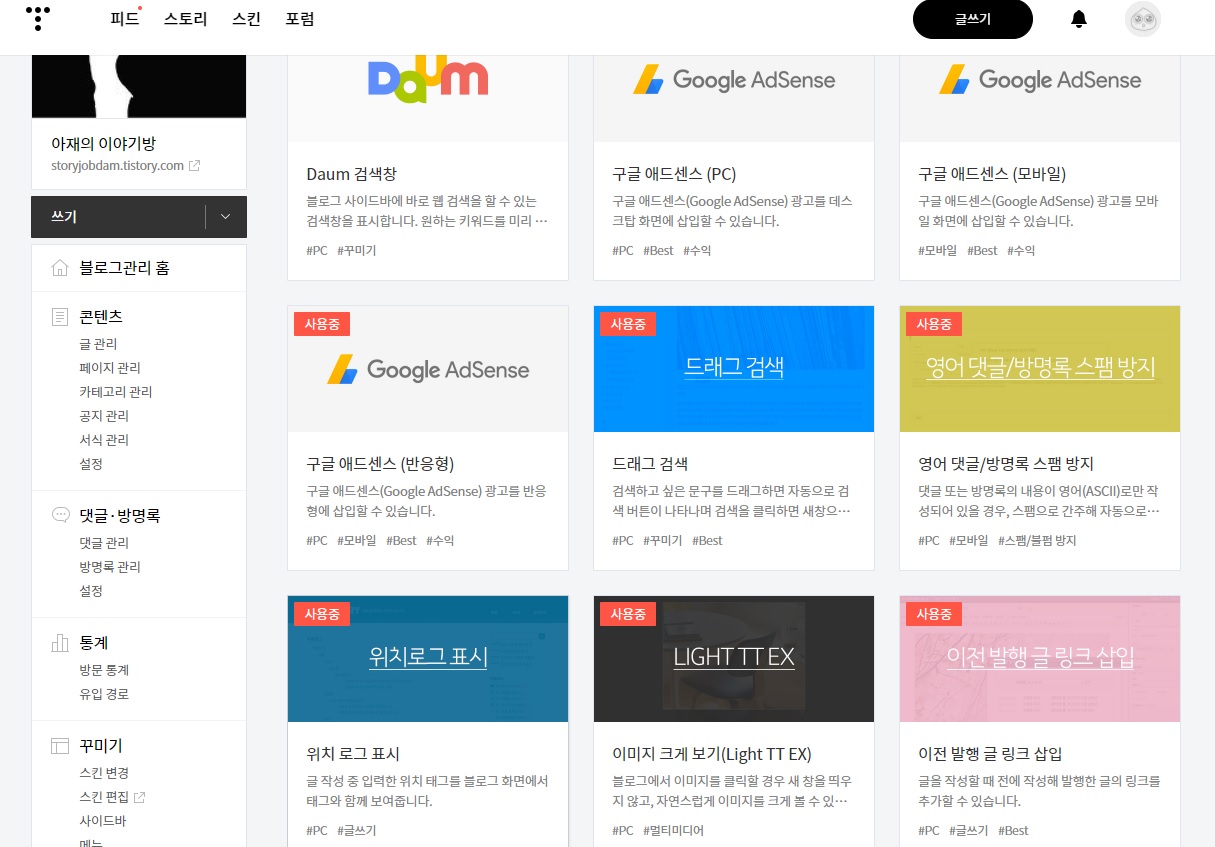Click the 댓글·방명록 speech bubble icon

[60, 516]
